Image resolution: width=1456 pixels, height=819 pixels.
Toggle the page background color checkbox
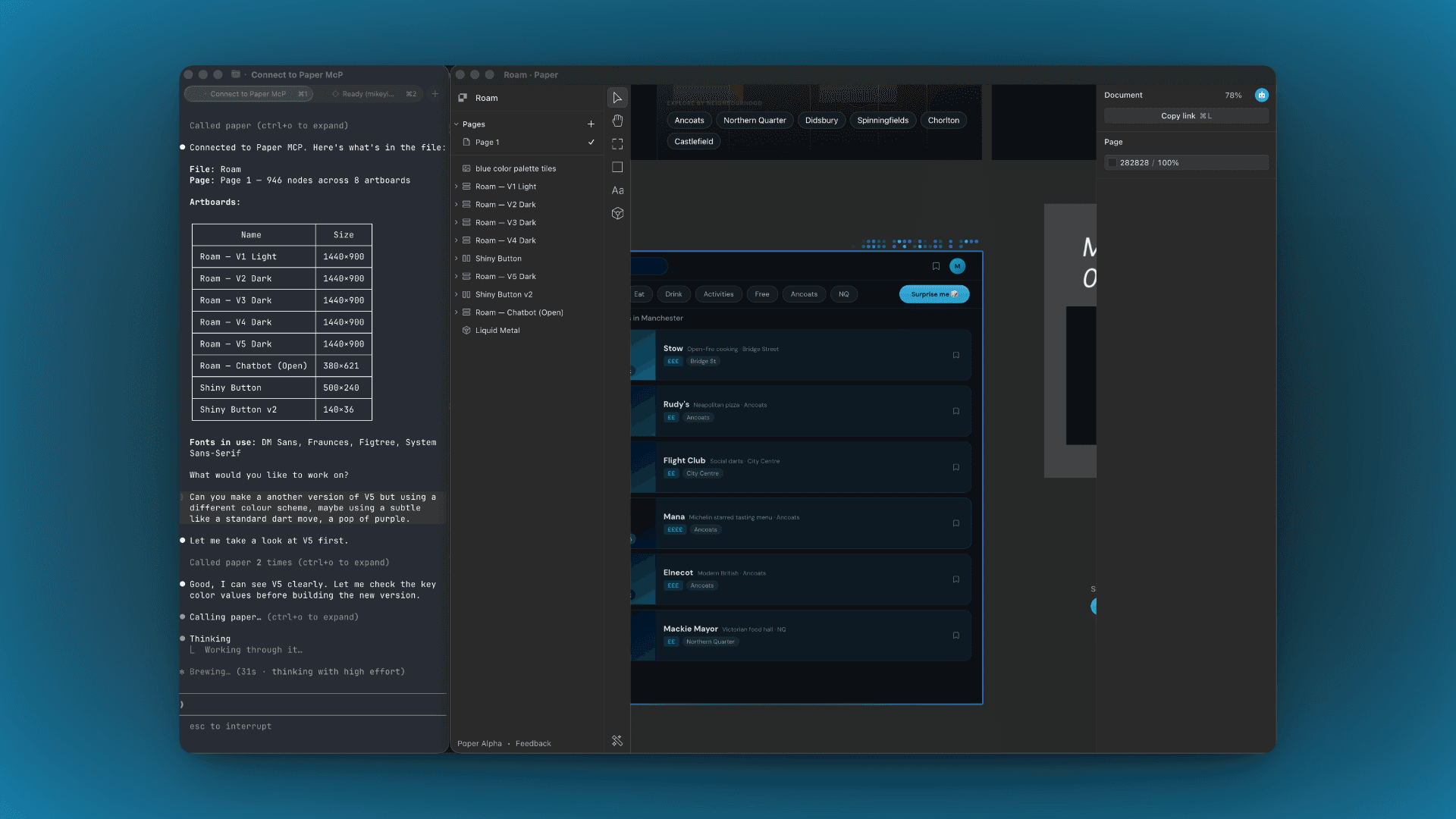pyautogui.click(x=1112, y=162)
